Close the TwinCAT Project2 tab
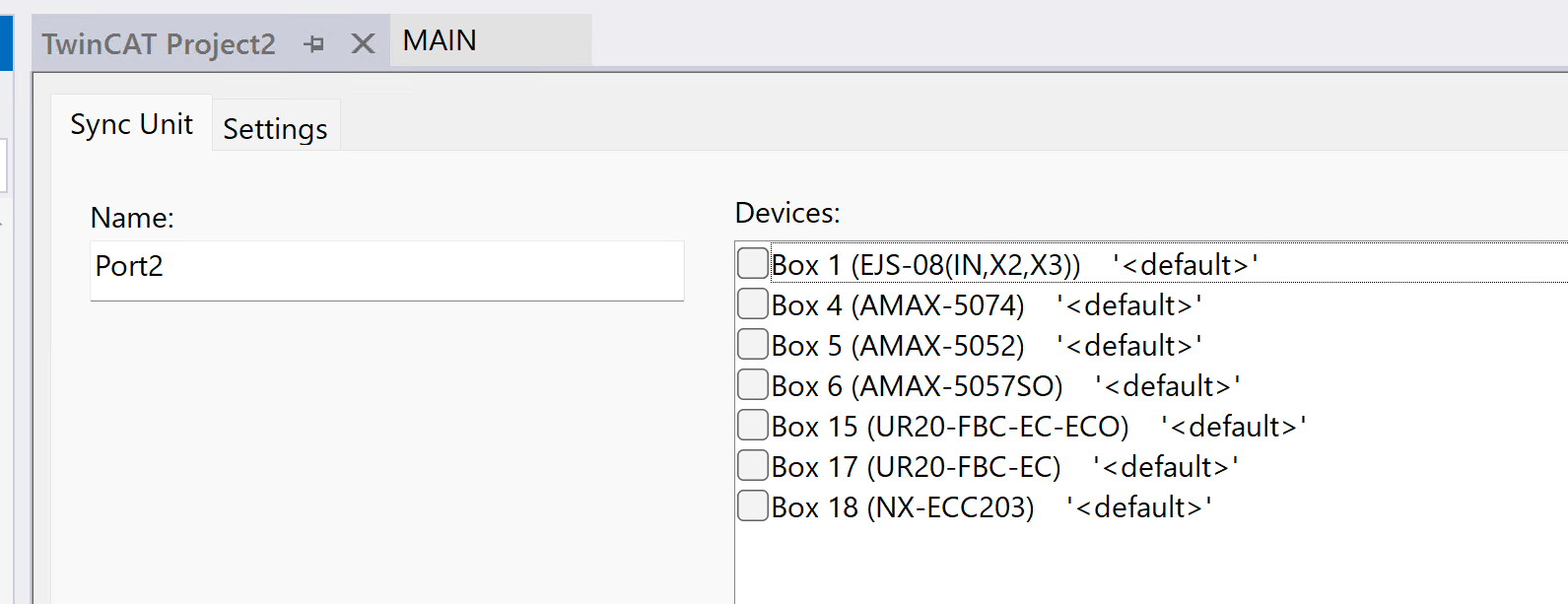The width and height of the screenshot is (1568, 604). click(x=363, y=44)
